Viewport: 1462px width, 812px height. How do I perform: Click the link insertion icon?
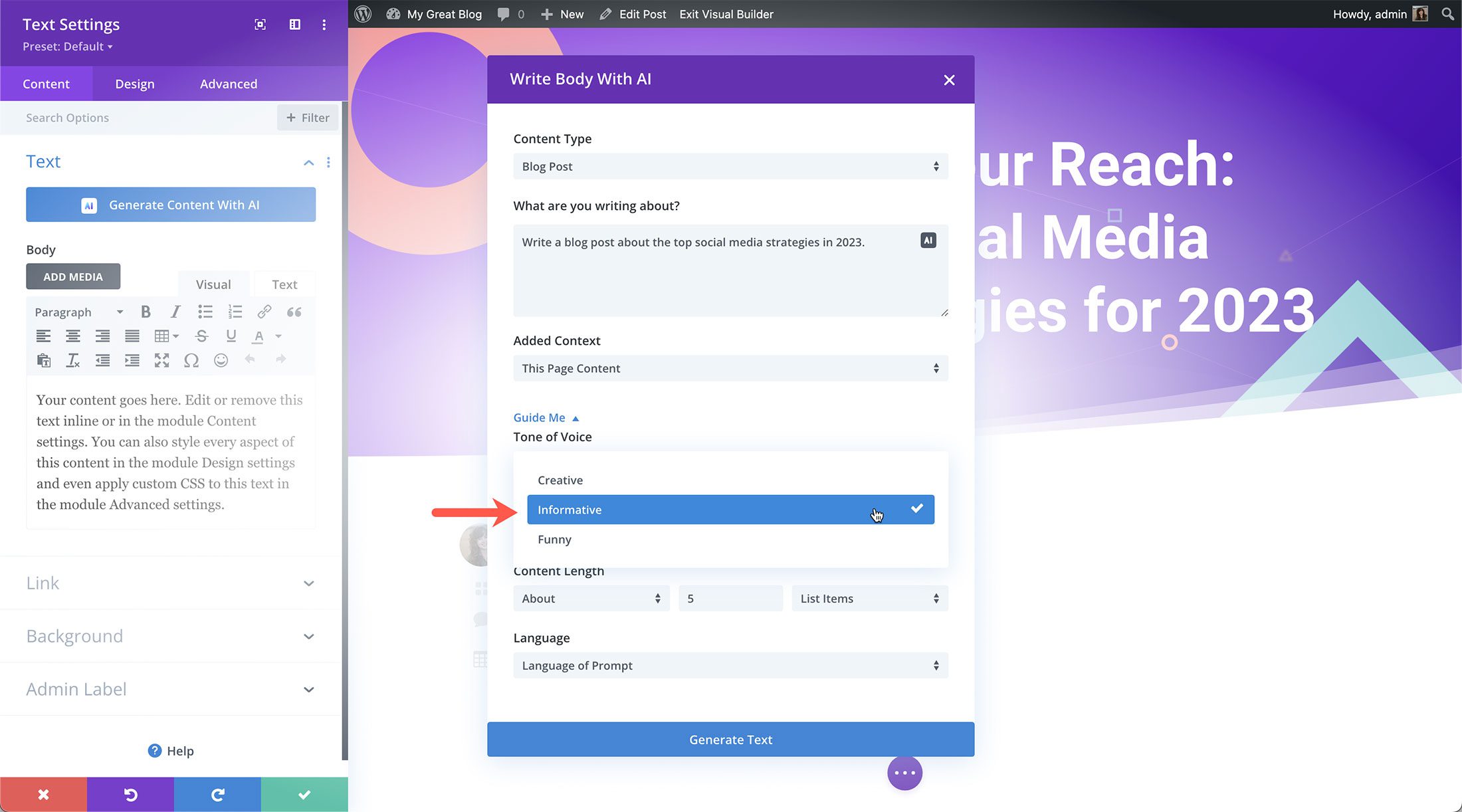tap(264, 312)
